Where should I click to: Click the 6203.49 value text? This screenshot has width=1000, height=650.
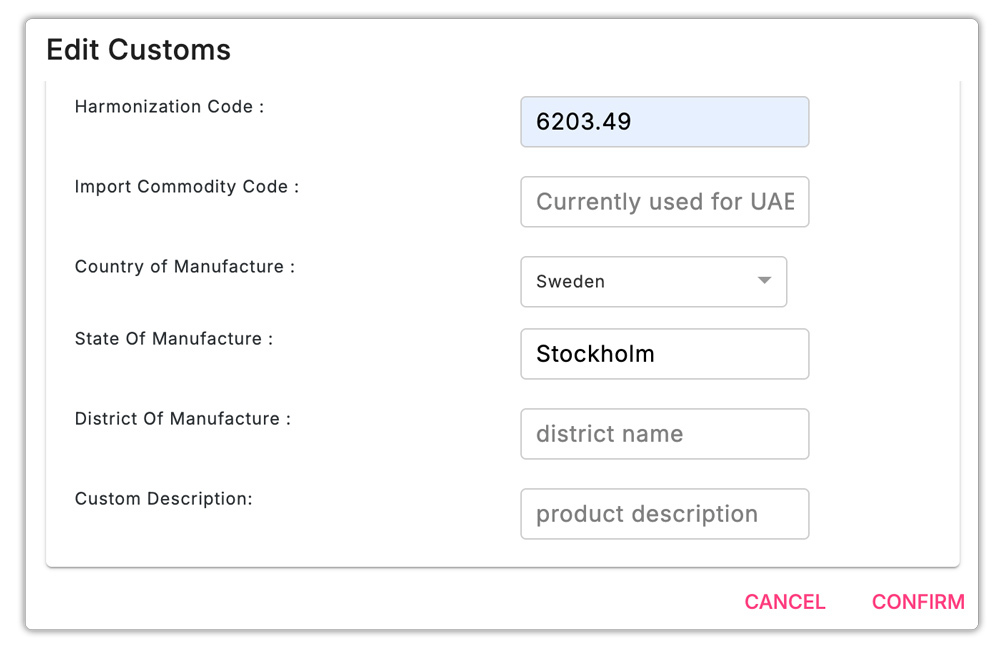pos(584,122)
